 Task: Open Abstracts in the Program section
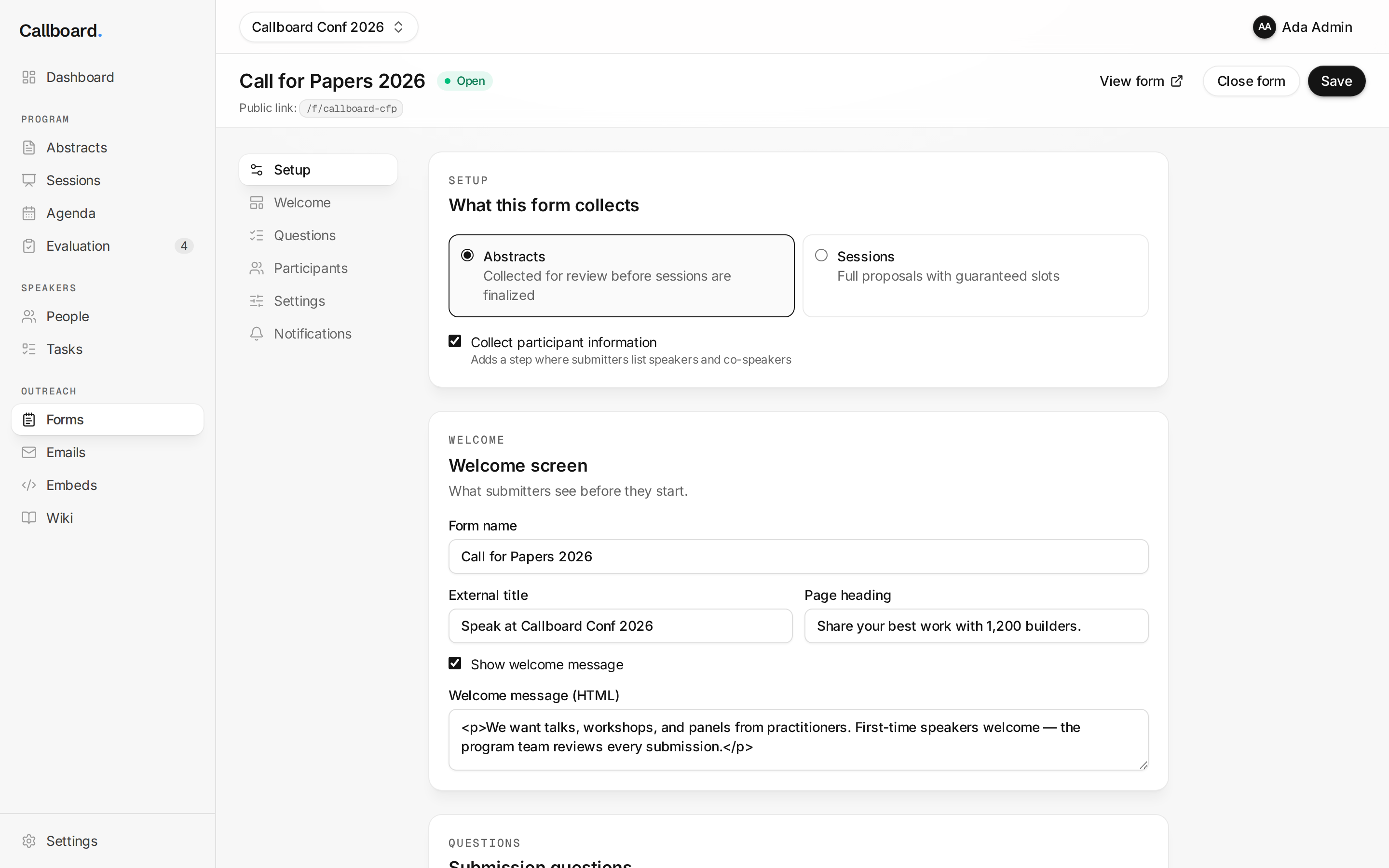pyautogui.click(x=108, y=148)
